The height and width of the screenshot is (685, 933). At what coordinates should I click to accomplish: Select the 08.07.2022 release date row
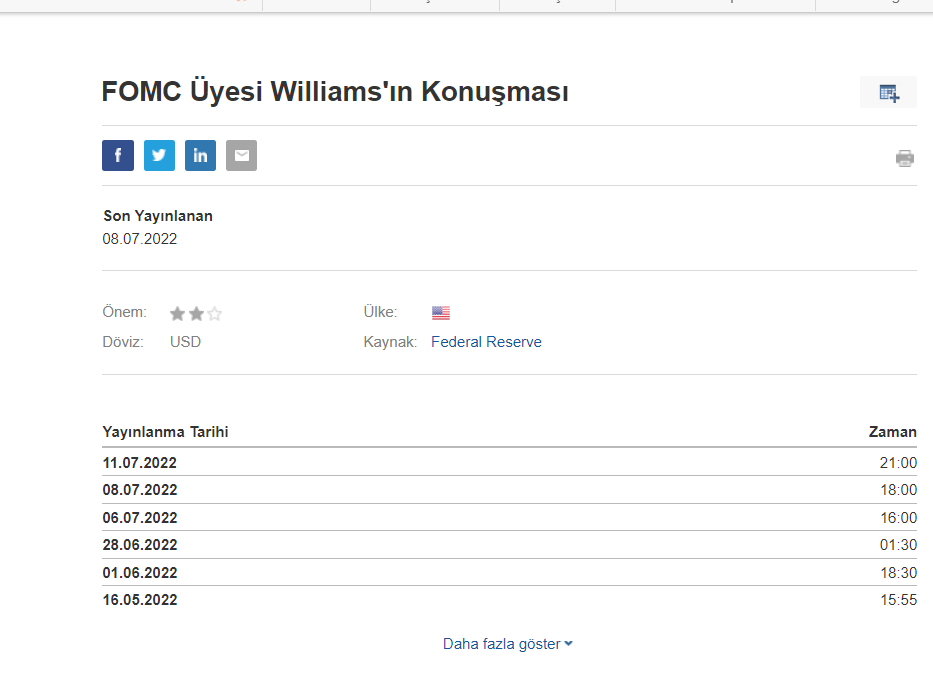(x=140, y=490)
